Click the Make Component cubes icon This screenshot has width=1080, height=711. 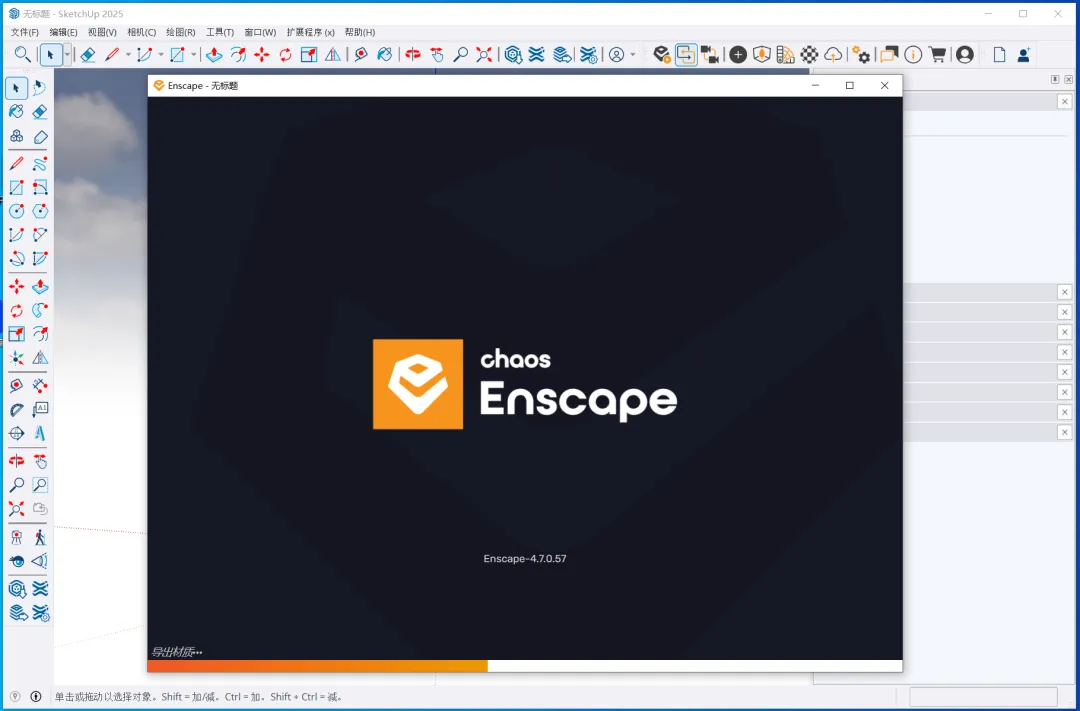tap(17, 136)
